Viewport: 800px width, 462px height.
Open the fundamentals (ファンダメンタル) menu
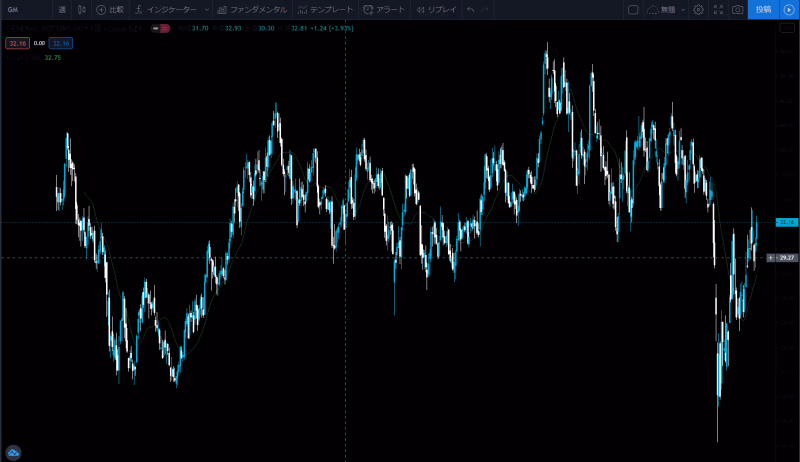pos(252,9)
